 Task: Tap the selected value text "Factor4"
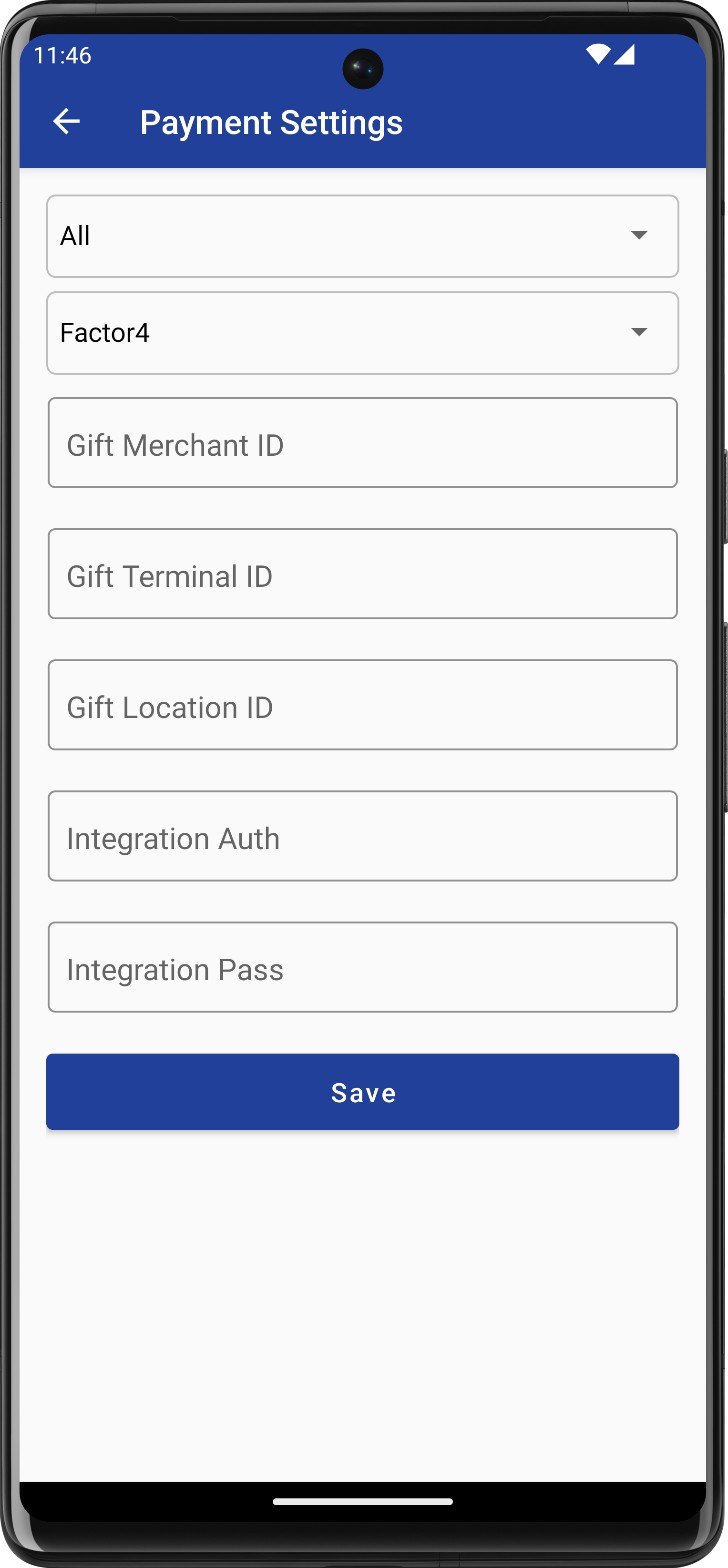tap(105, 333)
